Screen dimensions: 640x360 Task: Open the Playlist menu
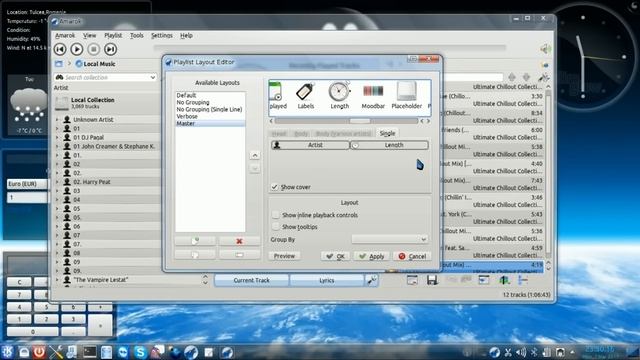click(x=113, y=36)
